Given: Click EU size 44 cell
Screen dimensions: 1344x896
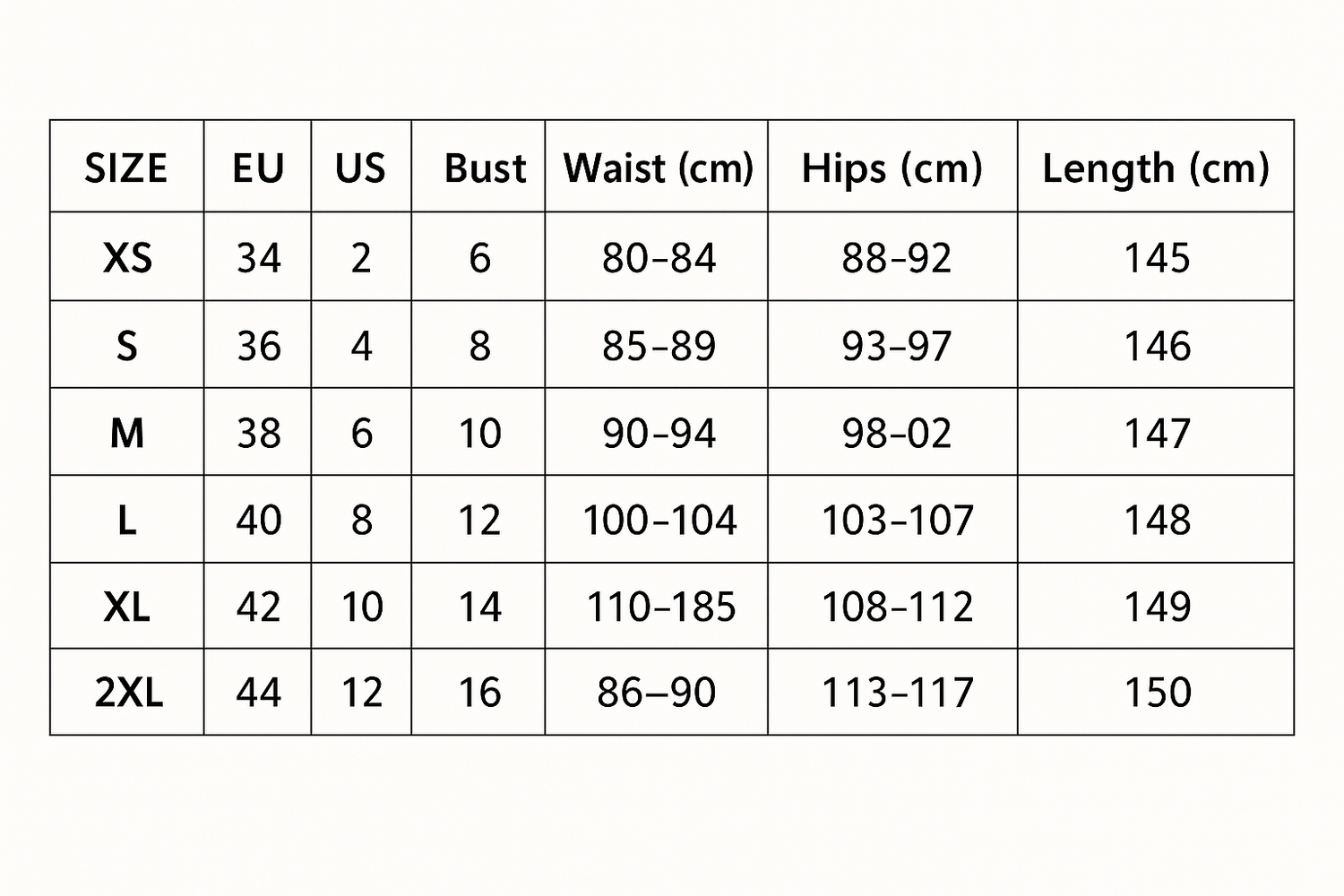Looking at the screenshot, I should click(259, 693).
